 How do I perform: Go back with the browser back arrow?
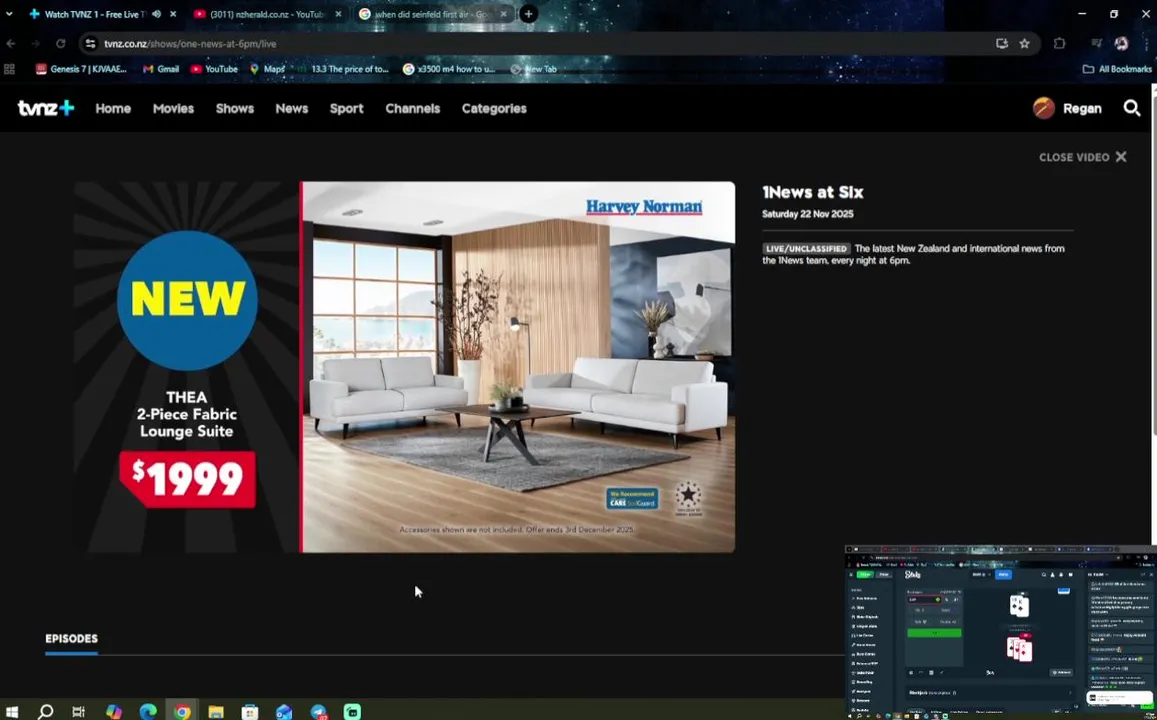click(11, 44)
